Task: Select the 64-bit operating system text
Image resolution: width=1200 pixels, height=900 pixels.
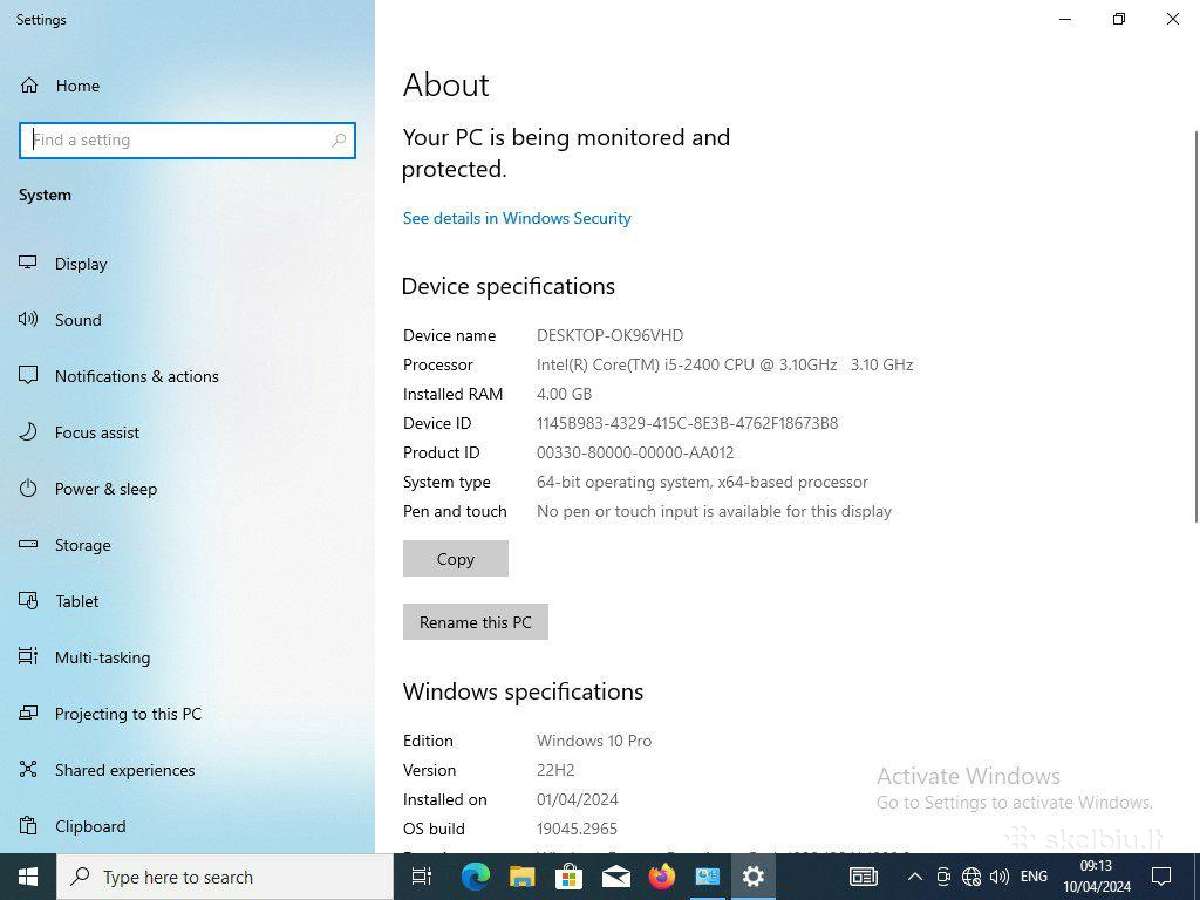Action: click(702, 482)
